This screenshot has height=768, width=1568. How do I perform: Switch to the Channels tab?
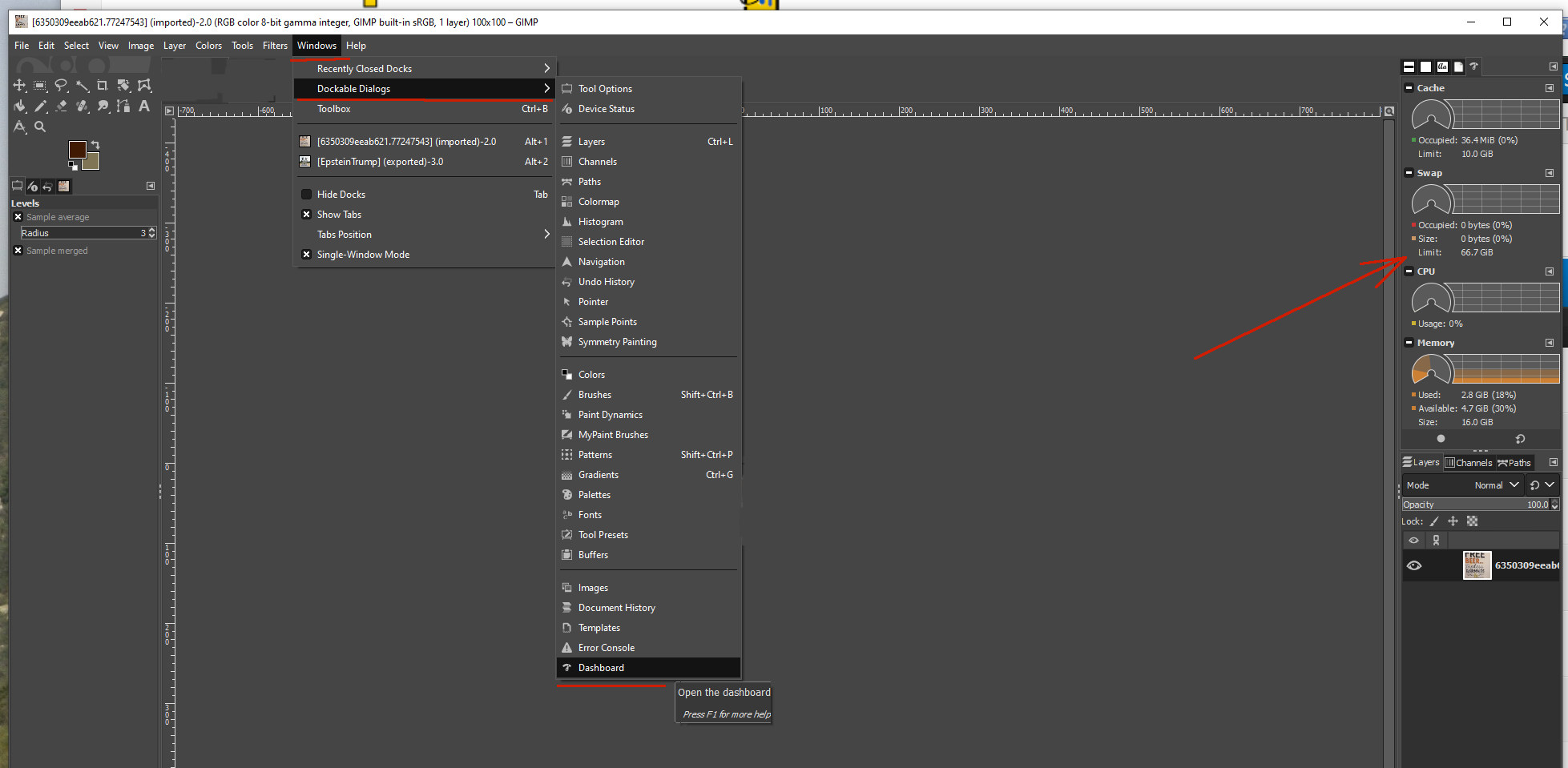(1469, 463)
